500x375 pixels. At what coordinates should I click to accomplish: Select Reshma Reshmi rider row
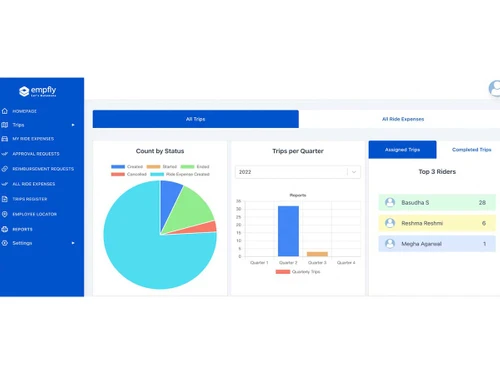(x=437, y=223)
